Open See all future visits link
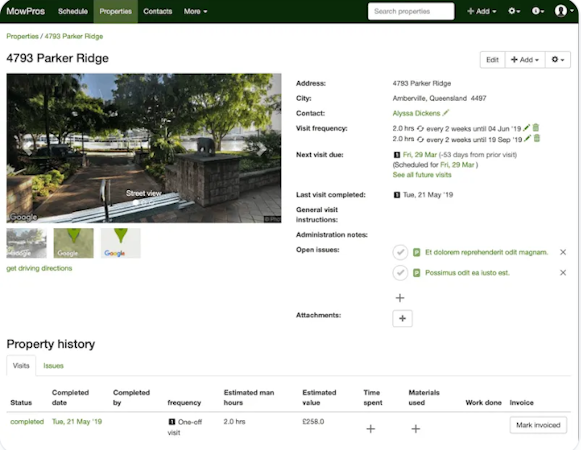Viewport: 581px width, 450px height. pos(422,175)
